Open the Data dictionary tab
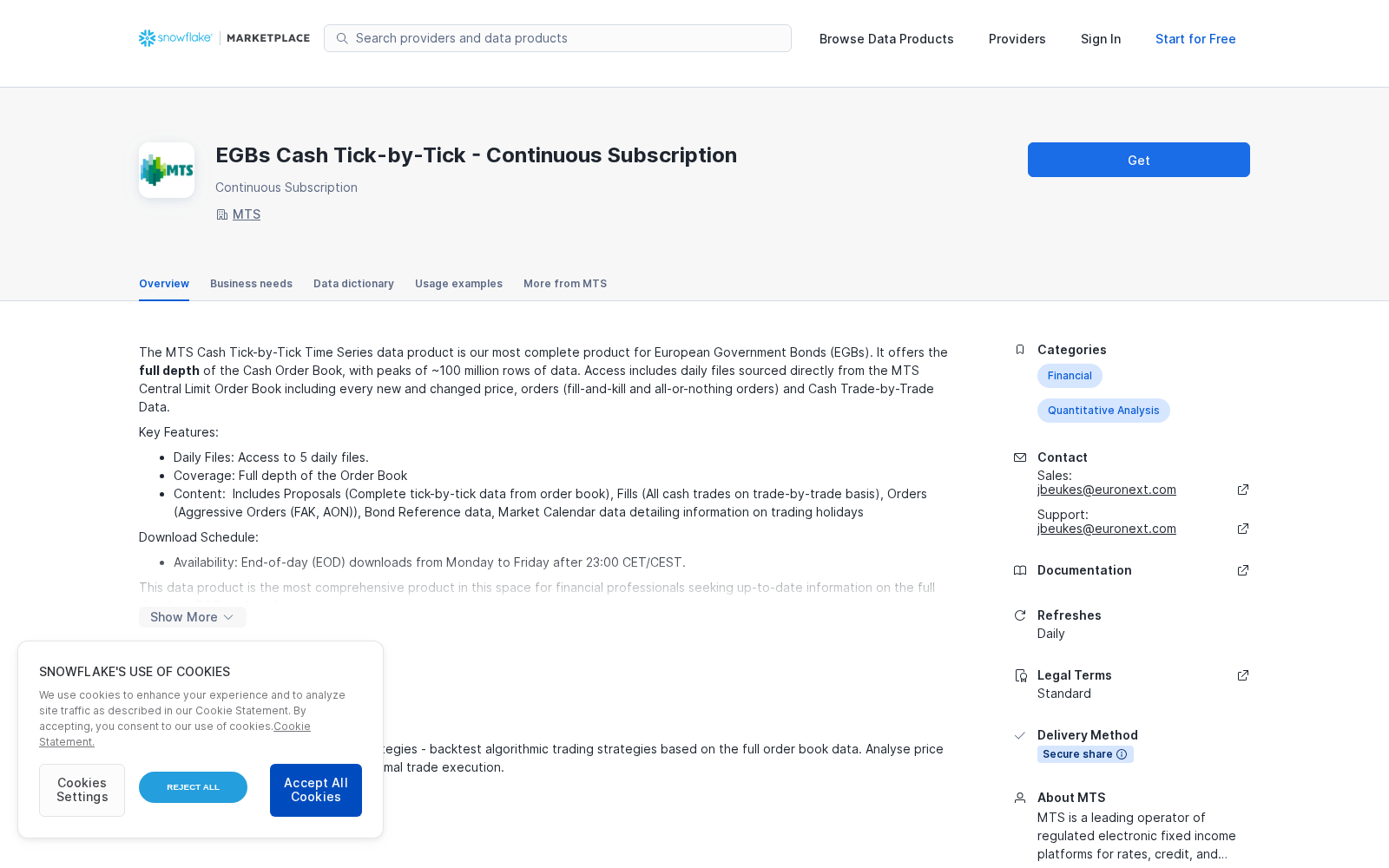1389x868 pixels. point(353,284)
